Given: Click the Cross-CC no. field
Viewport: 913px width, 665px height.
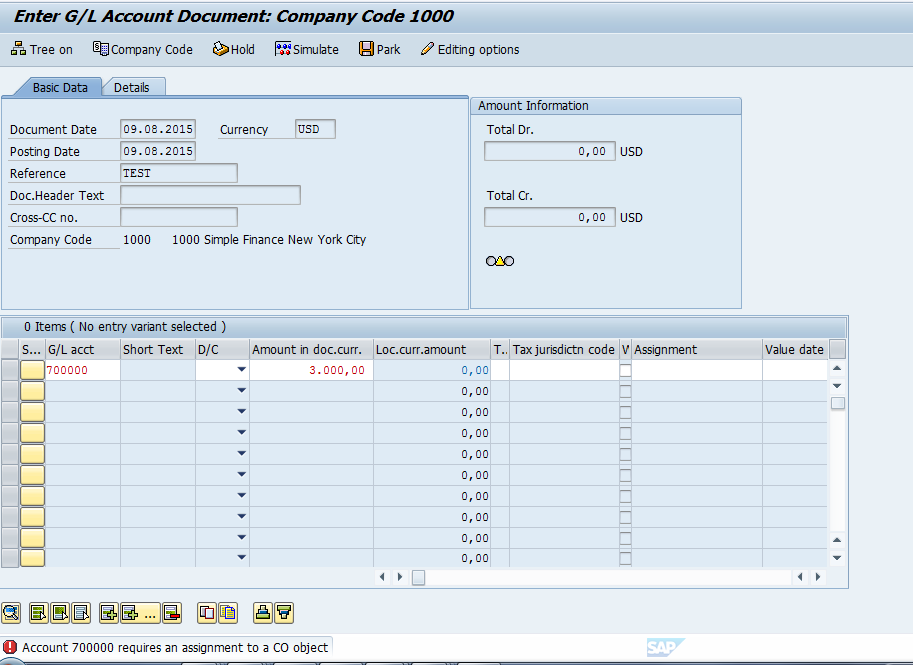Looking at the screenshot, I should [179, 217].
